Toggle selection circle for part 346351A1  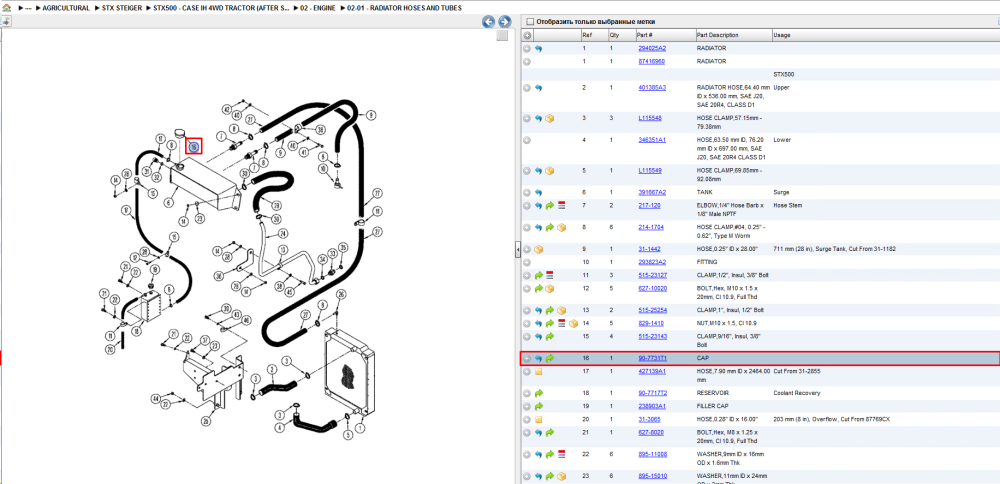[527, 140]
